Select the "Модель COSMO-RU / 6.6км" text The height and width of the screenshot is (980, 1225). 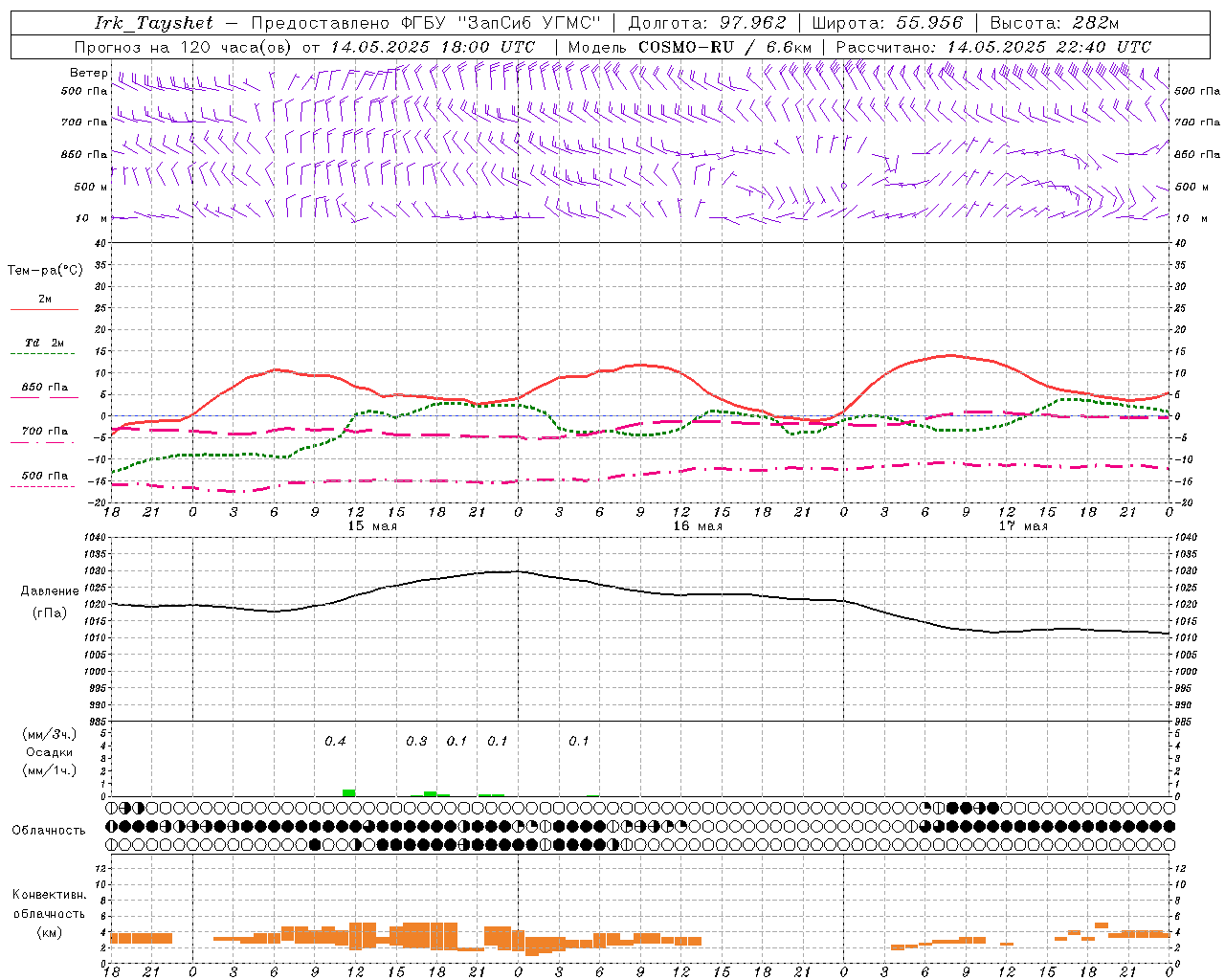(690, 47)
